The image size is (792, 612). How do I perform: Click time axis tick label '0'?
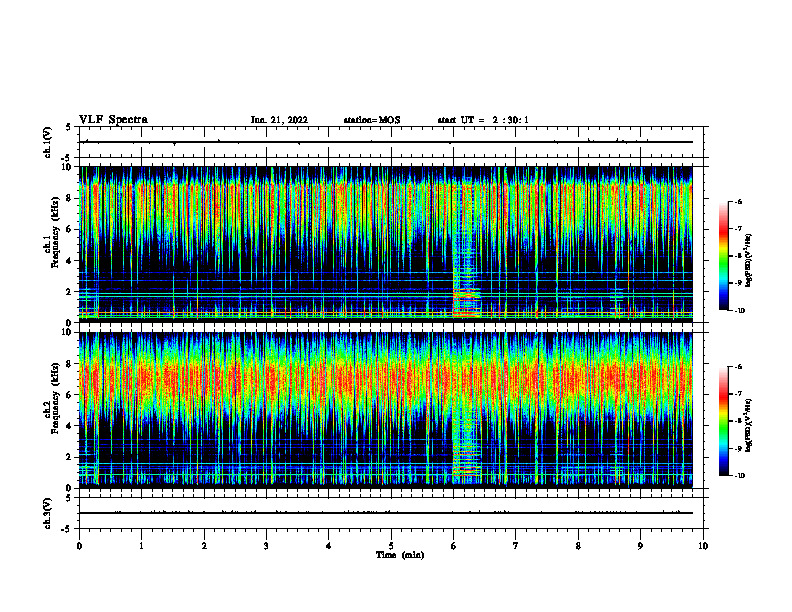pyautogui.click(x=79, y=546)
